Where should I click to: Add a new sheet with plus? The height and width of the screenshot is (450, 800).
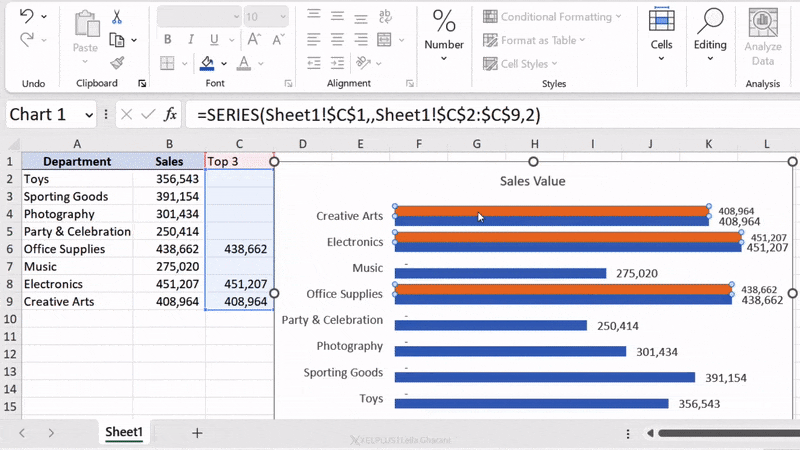click(197, 433)
